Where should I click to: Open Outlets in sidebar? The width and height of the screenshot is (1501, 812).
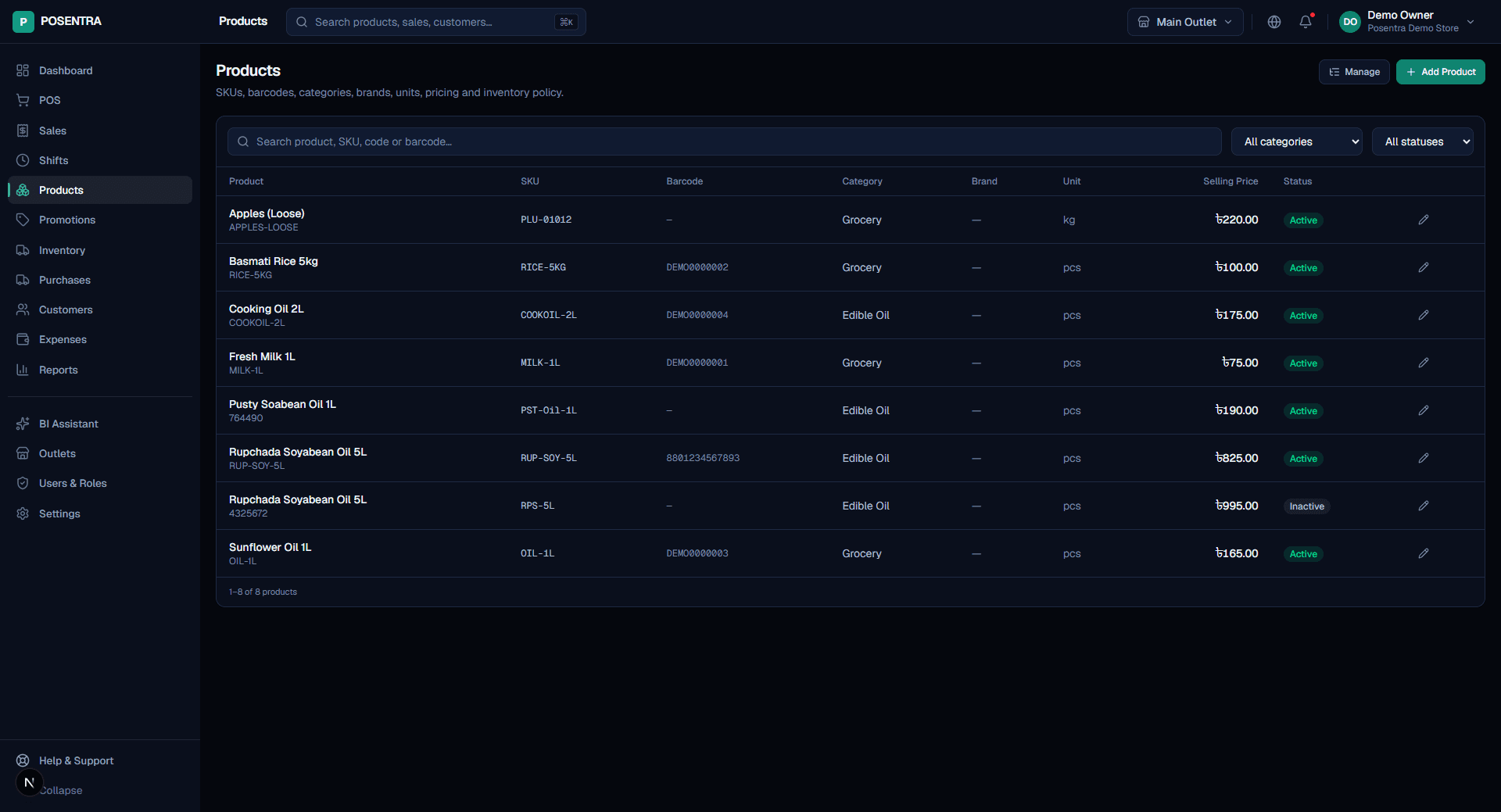(x=100, y=453)
